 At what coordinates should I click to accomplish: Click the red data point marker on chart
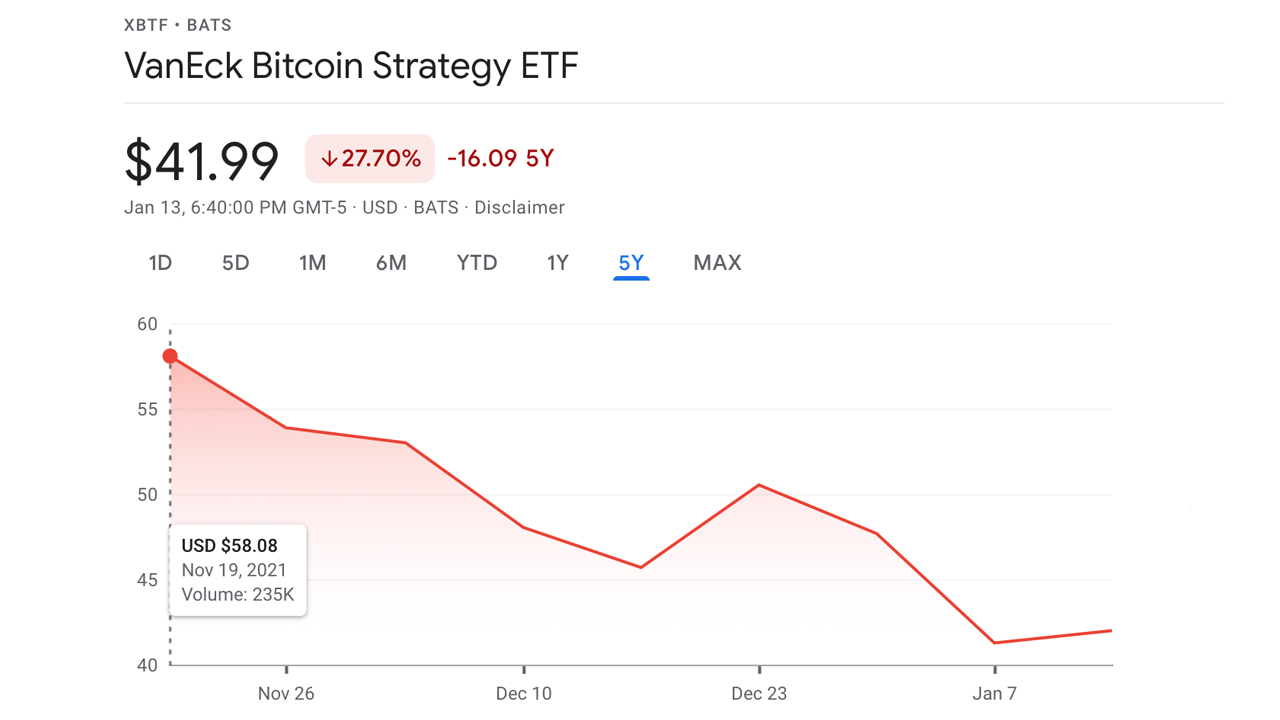170,356
